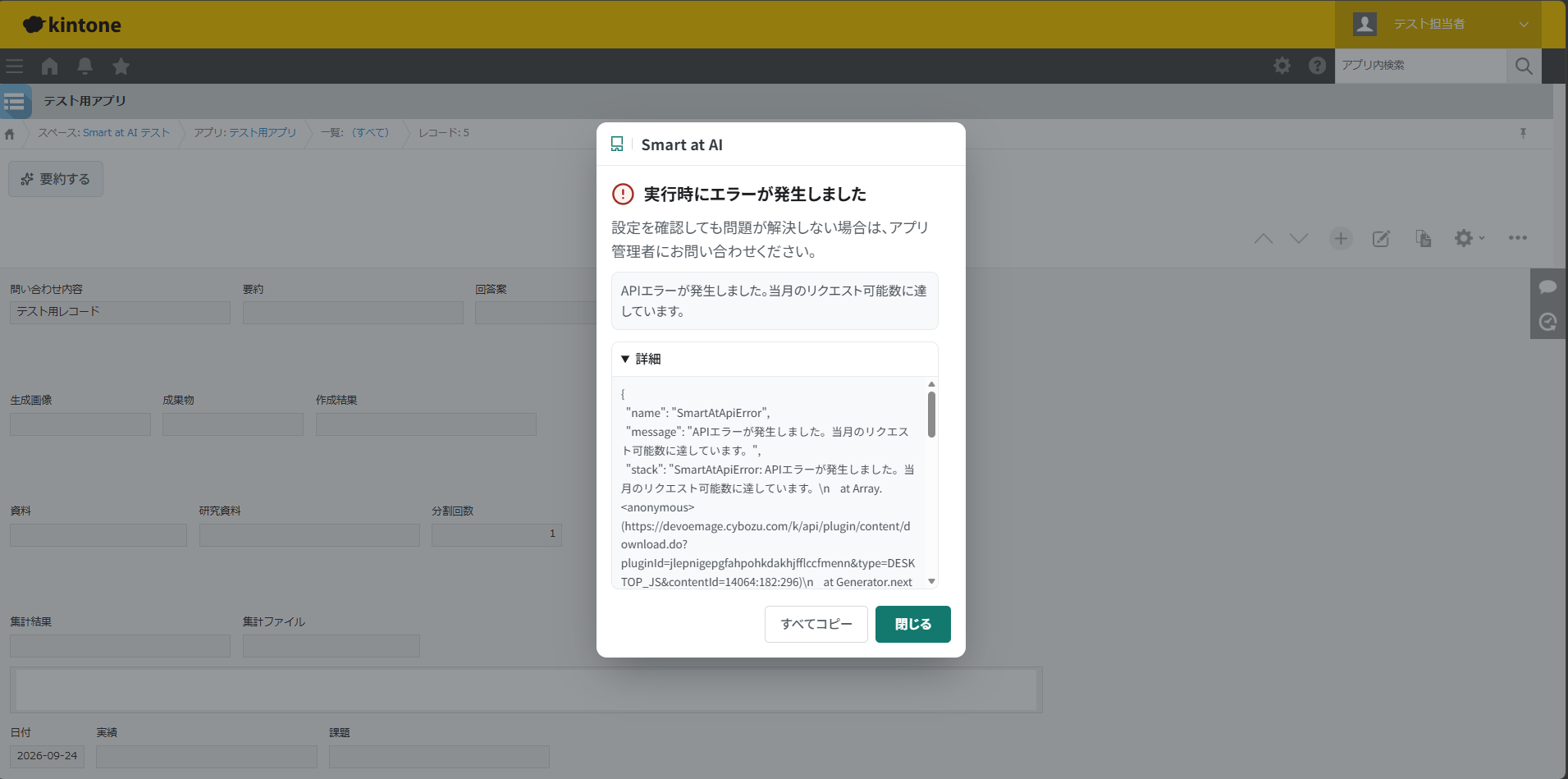The image size is (1568, 779).
Task: Click the すべてコピー button
Action: (x=816, y=624)
